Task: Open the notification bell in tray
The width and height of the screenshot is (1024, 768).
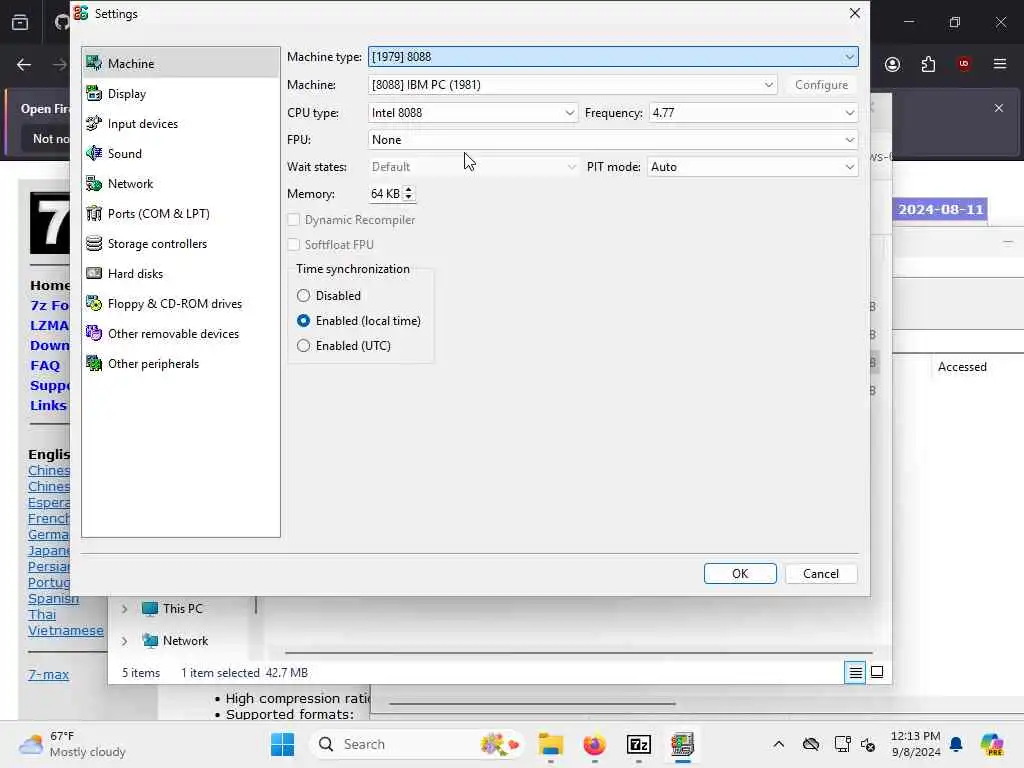Action: click(x=956, y=744)
